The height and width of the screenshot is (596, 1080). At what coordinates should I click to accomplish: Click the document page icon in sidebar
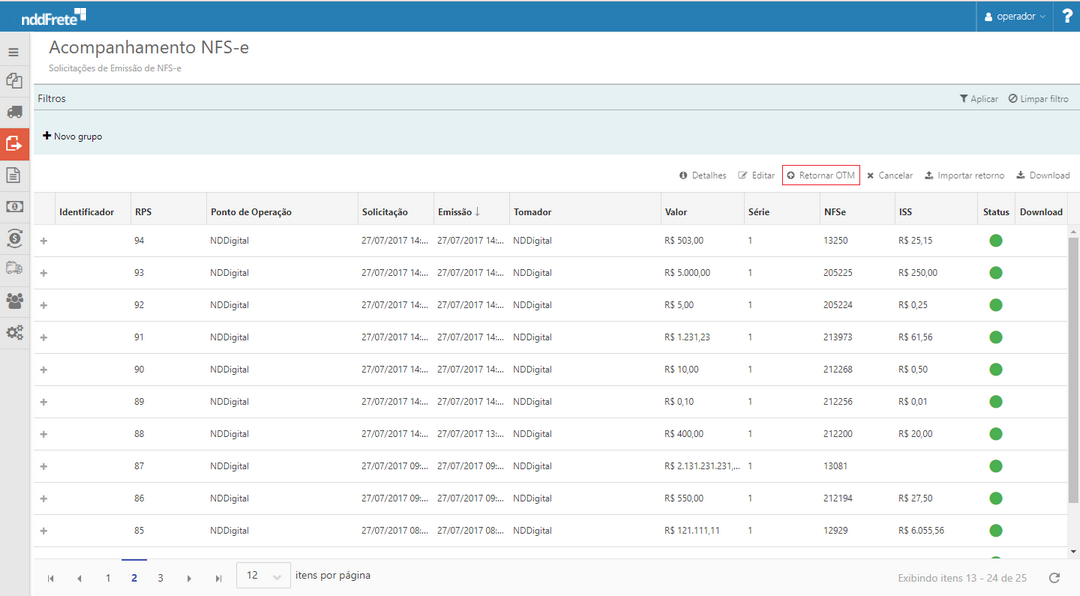(x=14, y=176)
